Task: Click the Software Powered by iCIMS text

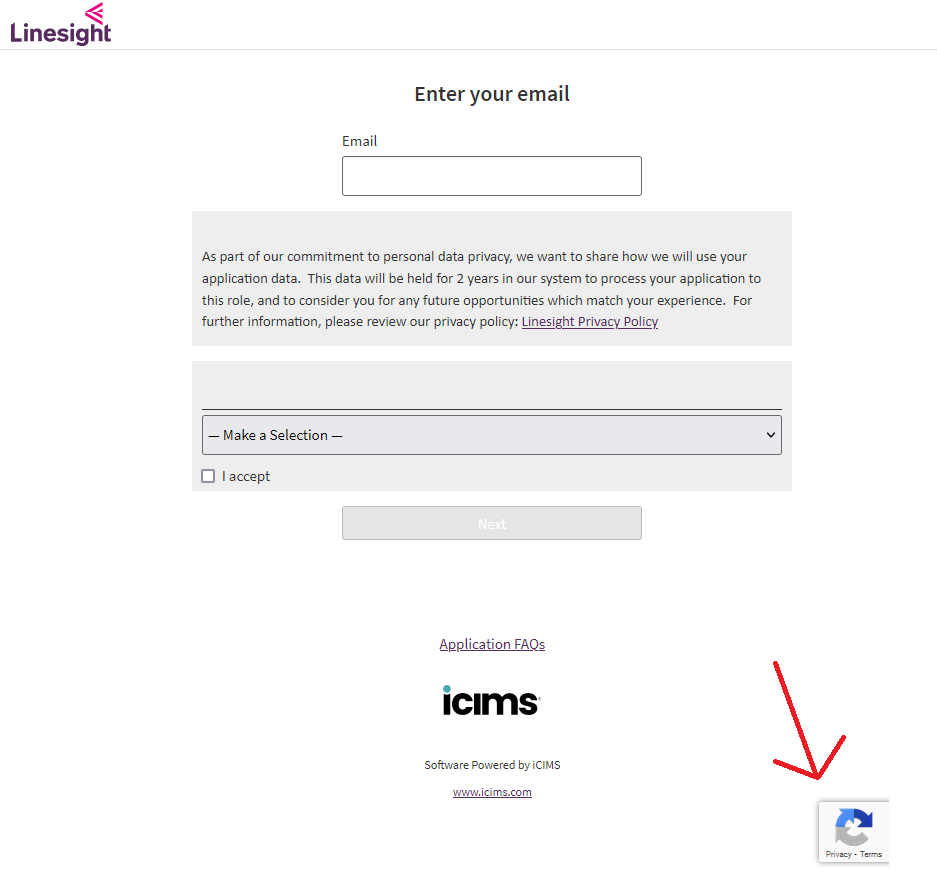Action: [x=492, y=765]
